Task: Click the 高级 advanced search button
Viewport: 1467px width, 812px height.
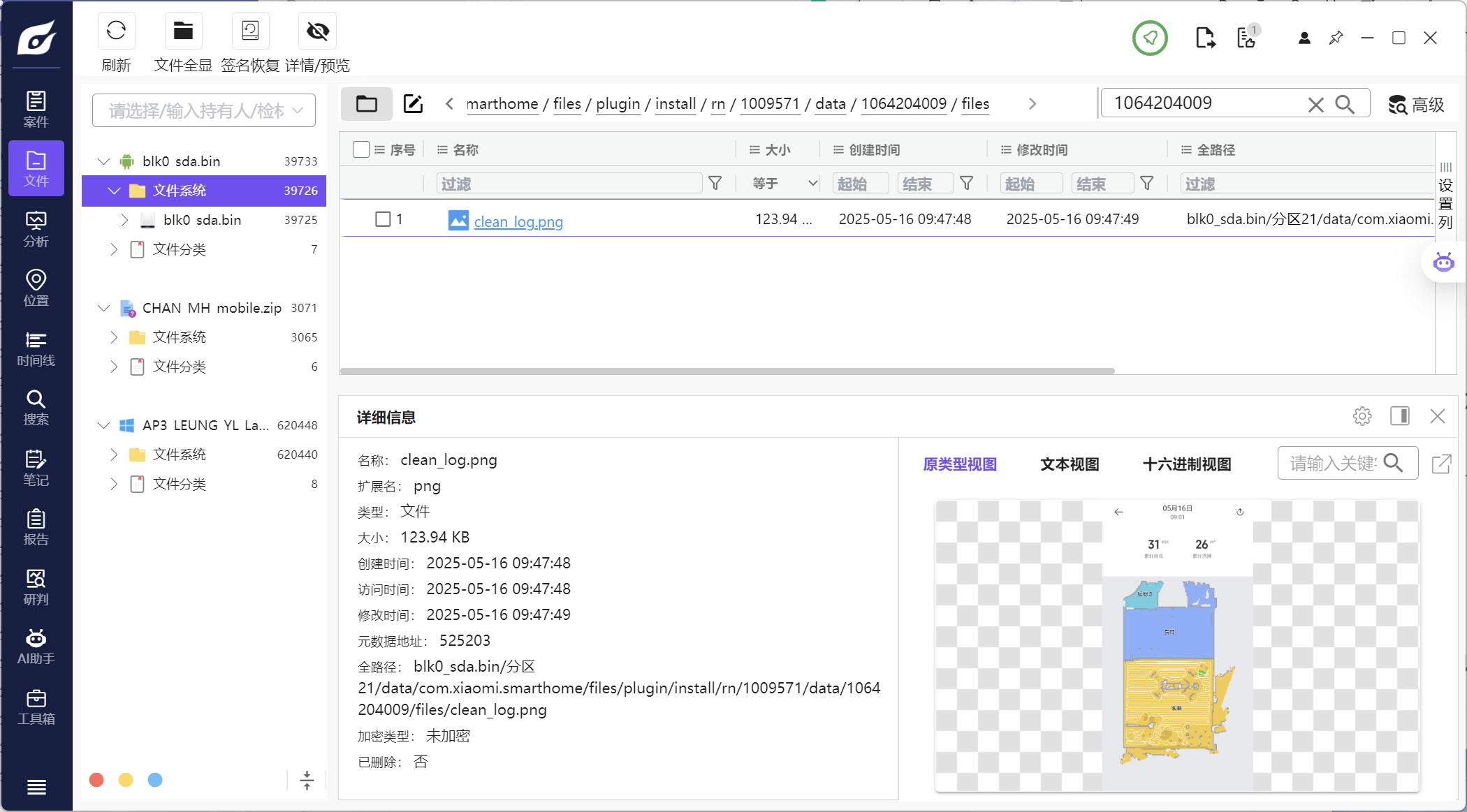Action: [x=1416, y=105]
